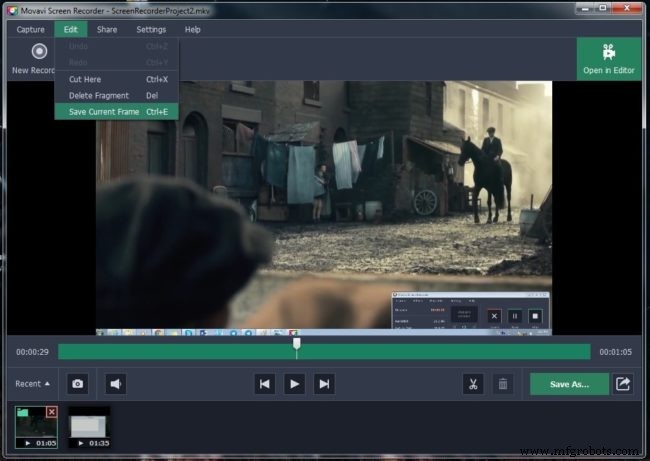Image resolution: width=650 pixels, height=461 pixels.
Task: Minimize the Movavi Screen Recorder window
Action: pos(585,8)
